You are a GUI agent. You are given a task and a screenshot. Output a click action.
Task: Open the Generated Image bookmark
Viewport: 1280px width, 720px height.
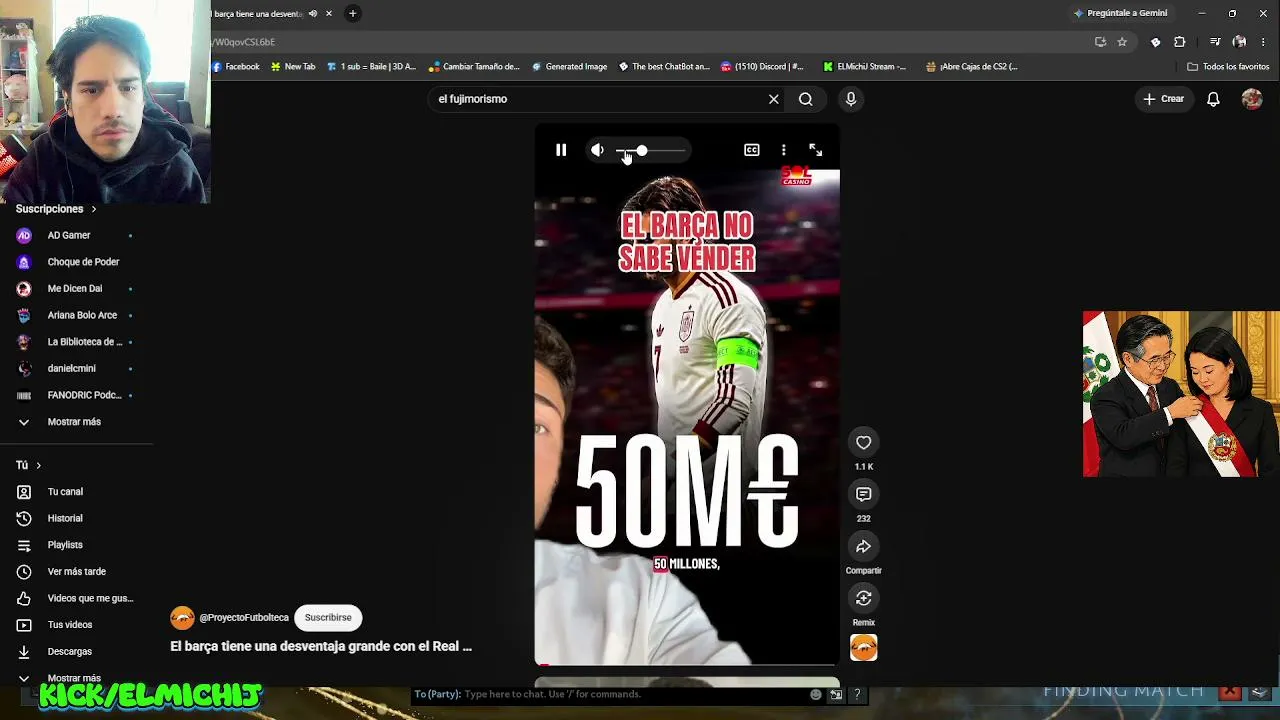[x=569, y=67]
